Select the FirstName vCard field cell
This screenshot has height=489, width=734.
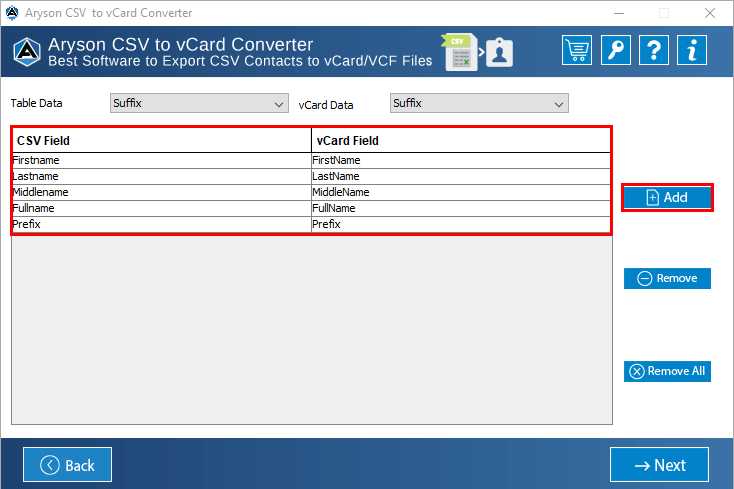click(x=461, y=161)
